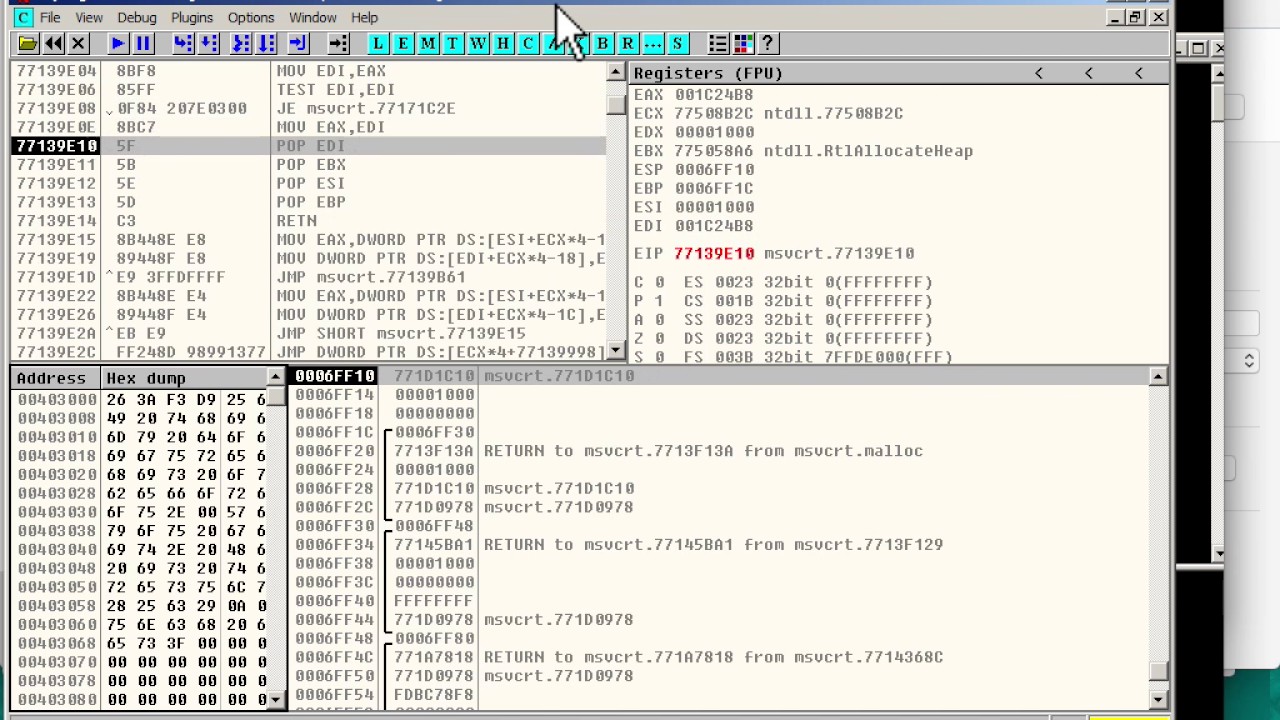Open Debugging options via the list icon
1280x720 pixels.
point(717,44)
